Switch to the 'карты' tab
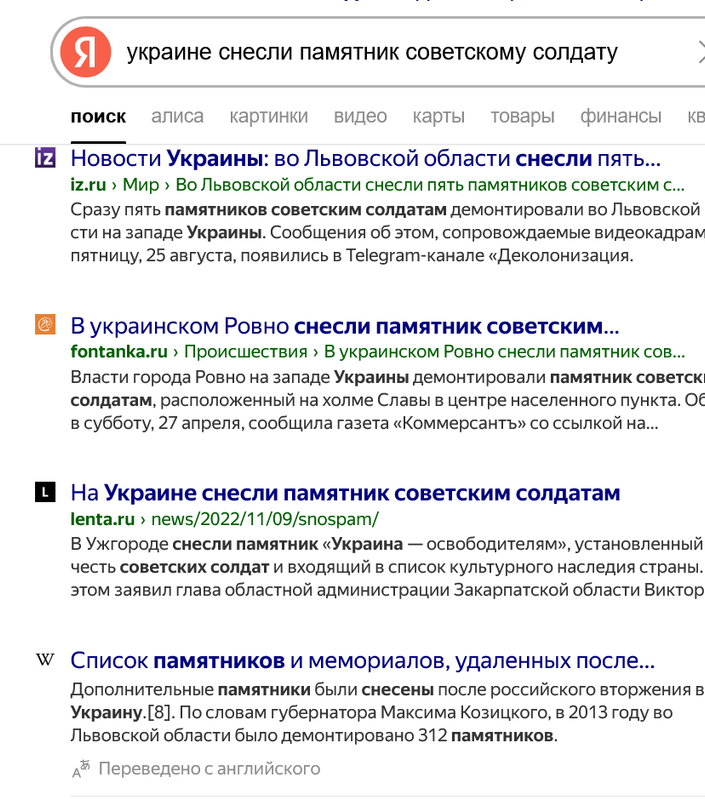 tap(438, 116)
